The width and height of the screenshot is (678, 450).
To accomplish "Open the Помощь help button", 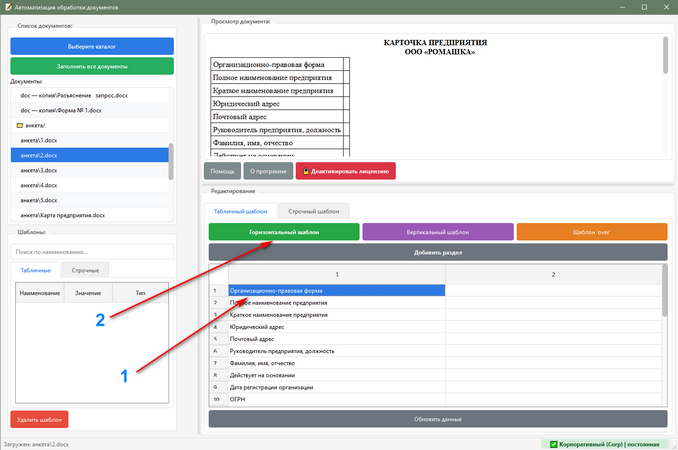I will pyautogui.click(x=222, y=171).
